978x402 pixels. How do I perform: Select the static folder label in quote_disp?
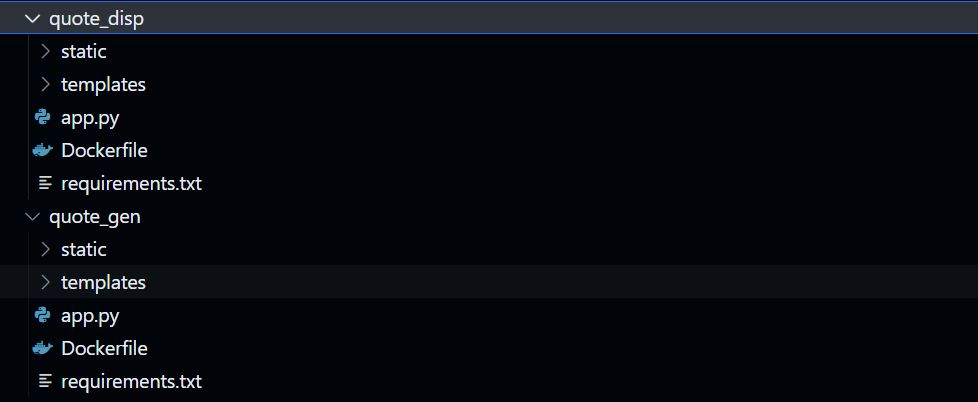(x=84, y=51)
